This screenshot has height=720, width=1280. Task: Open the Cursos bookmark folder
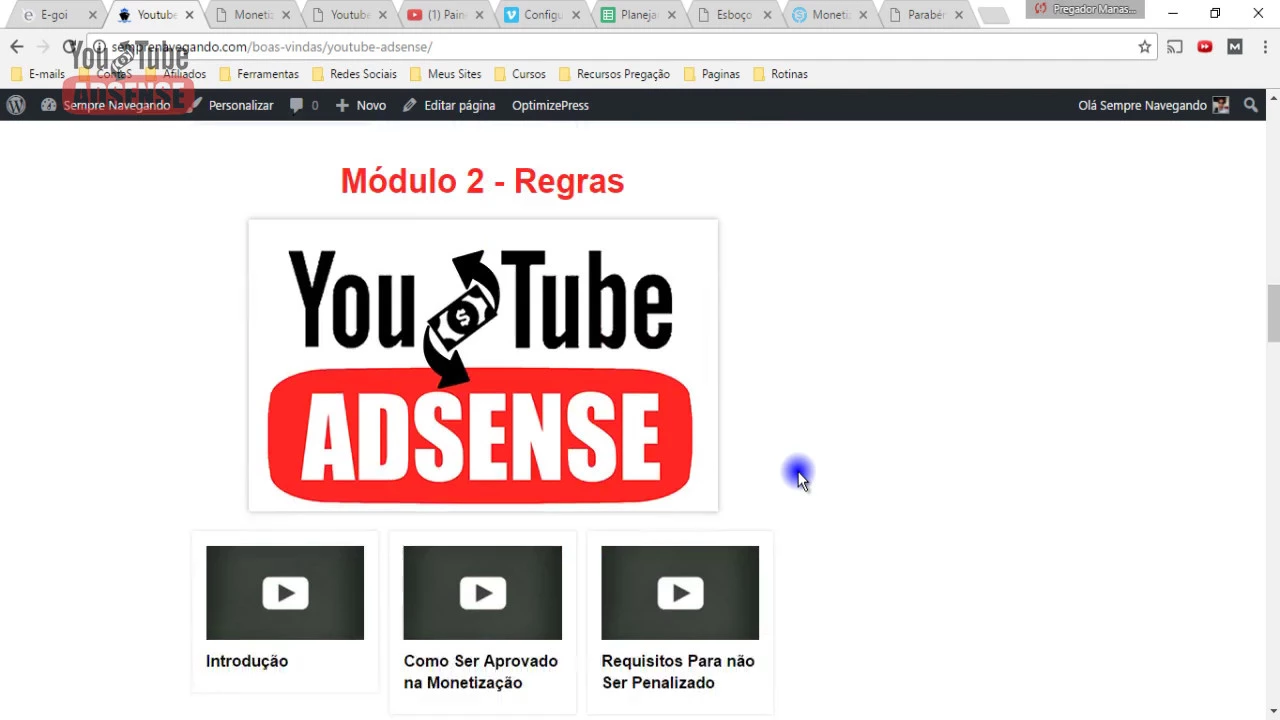point(519,74)
